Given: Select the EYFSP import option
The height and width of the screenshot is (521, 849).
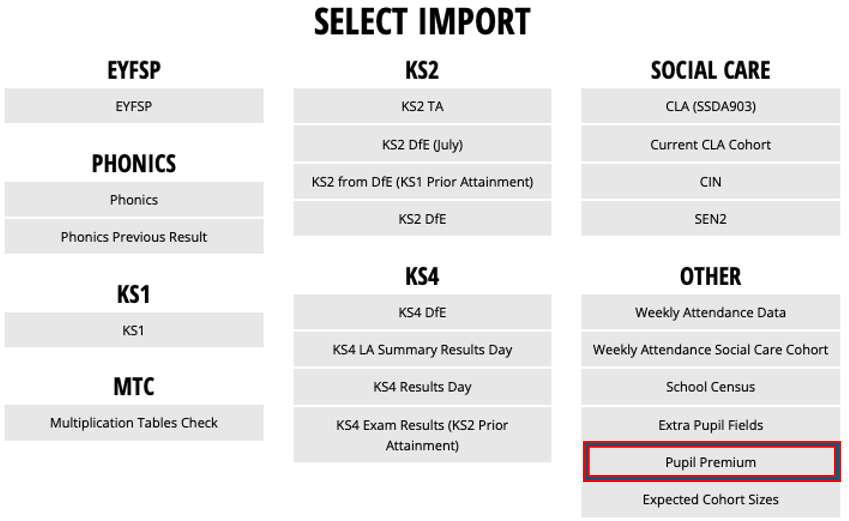Looking at the screenshot, I should [134, 106].
